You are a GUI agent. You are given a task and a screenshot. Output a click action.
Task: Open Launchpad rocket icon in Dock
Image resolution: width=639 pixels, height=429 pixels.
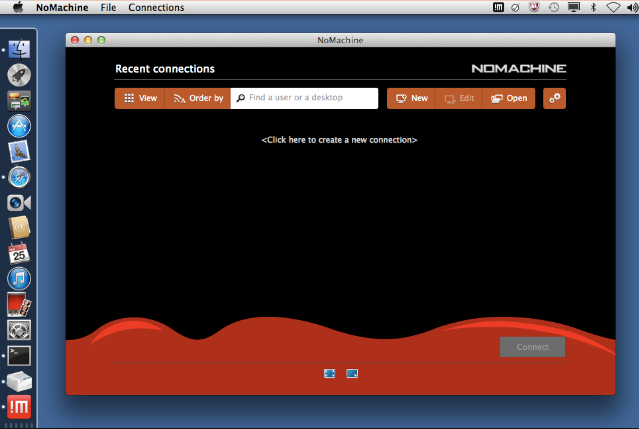[19, 75]
